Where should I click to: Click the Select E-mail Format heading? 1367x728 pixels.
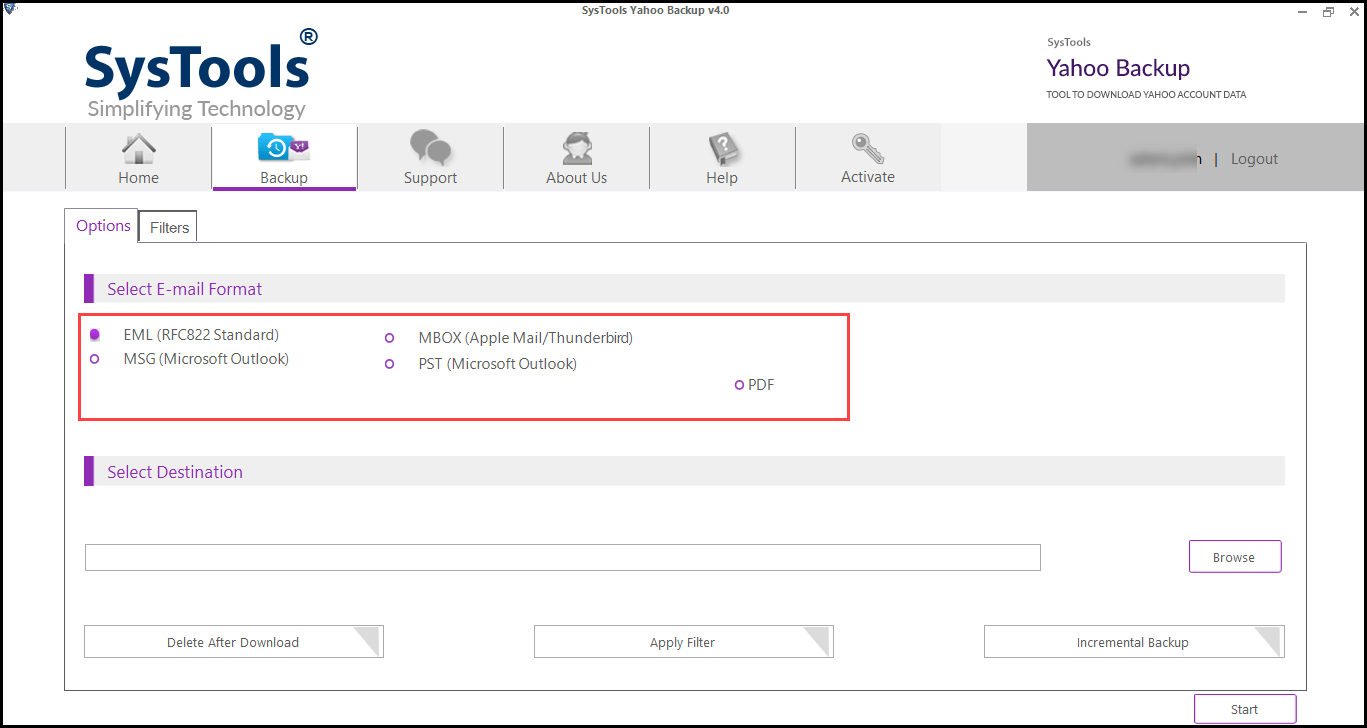184,289
